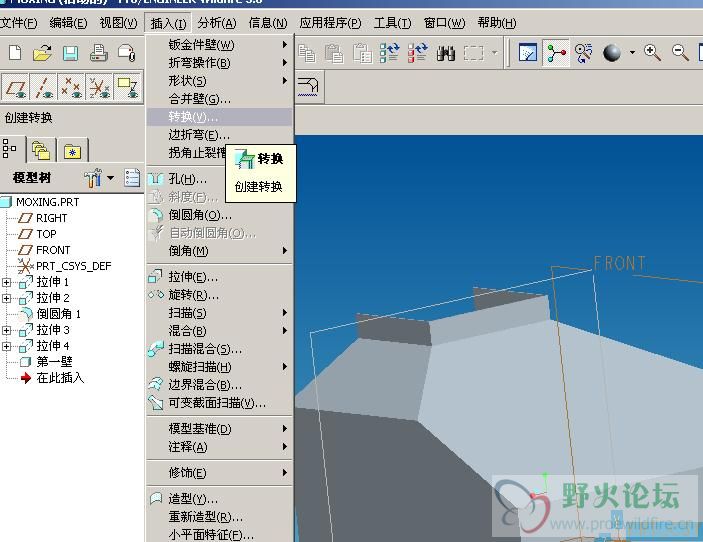Choose 孔(H)... menu entry
The height and width of the screenshot is (542, 703).
[x=186, y=179]
